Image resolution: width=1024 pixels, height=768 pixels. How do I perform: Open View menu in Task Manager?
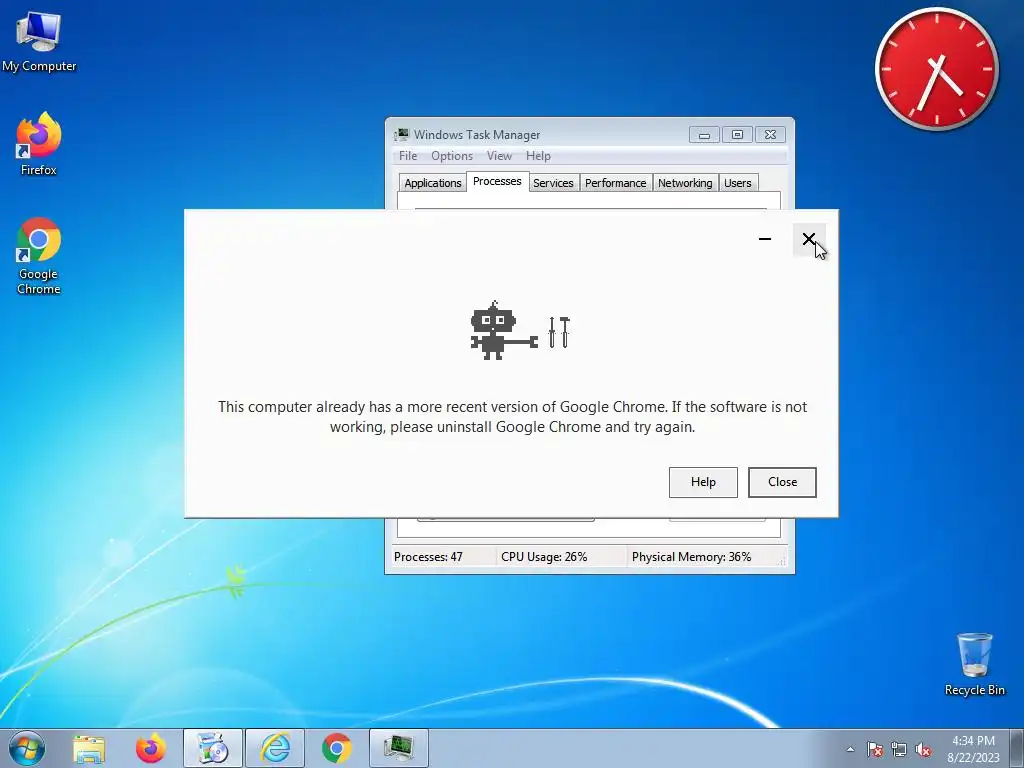499,155
